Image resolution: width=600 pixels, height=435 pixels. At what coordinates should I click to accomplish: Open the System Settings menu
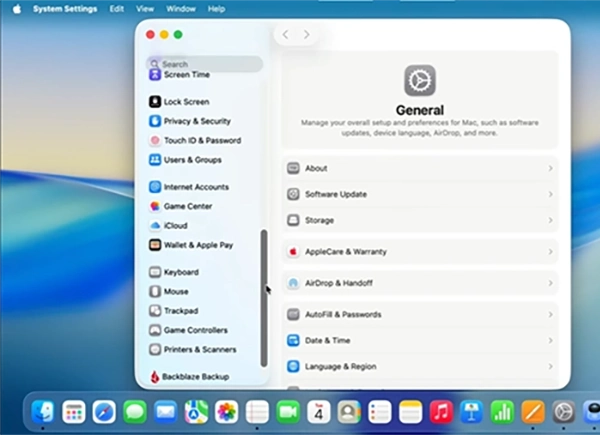pyautogui.click(x=65, y=9)
